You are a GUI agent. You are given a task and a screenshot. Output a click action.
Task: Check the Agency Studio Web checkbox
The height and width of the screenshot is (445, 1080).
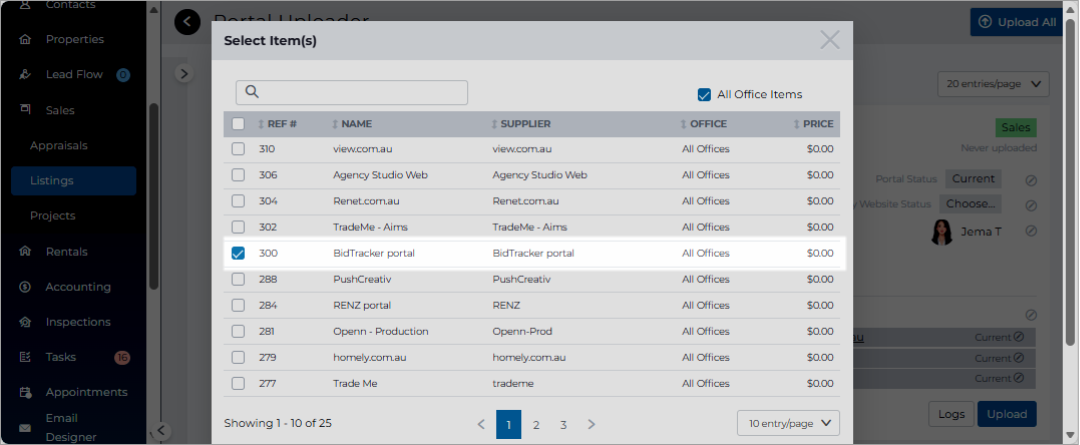[x=238, y=175]
